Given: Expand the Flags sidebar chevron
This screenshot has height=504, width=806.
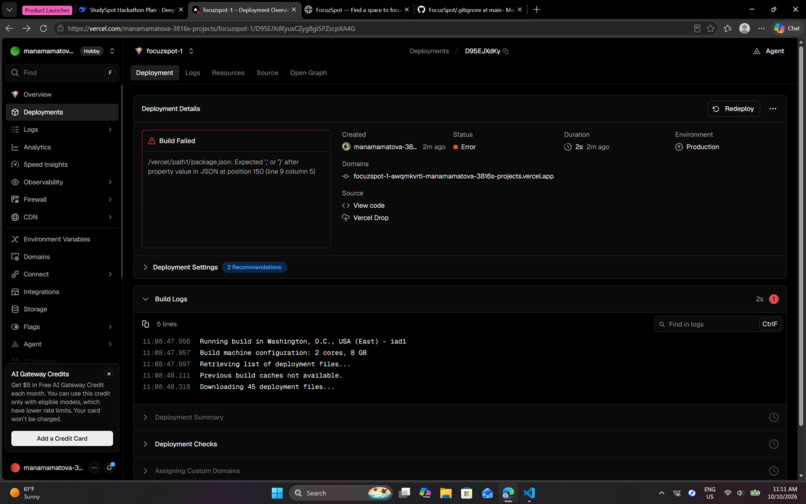Looking at the screenshot, I should tap(110, 327).
